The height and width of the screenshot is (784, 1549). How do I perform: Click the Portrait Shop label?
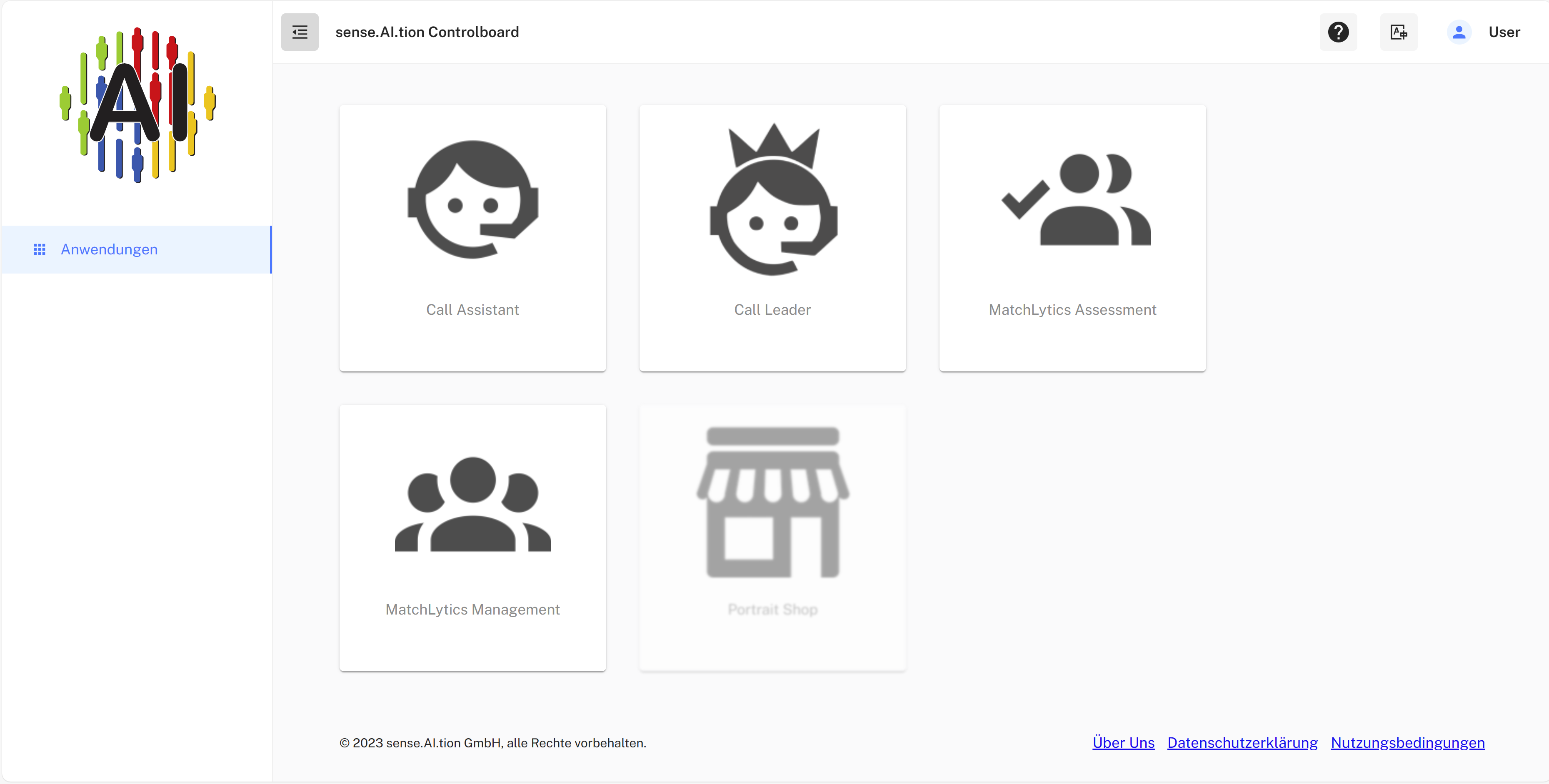(x=773, y=609)
